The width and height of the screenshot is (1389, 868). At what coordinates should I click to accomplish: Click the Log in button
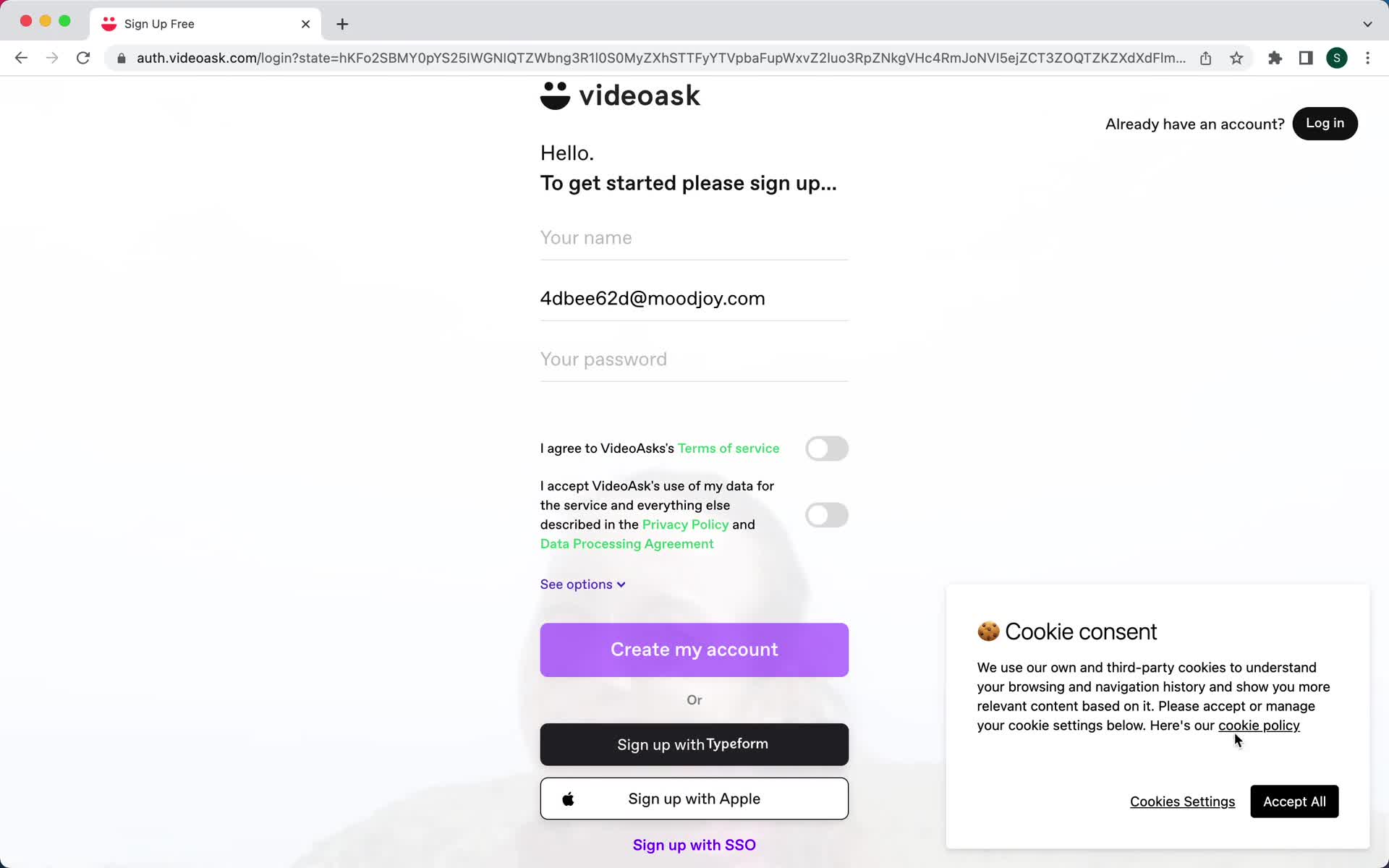click(x=1325, y=123)
